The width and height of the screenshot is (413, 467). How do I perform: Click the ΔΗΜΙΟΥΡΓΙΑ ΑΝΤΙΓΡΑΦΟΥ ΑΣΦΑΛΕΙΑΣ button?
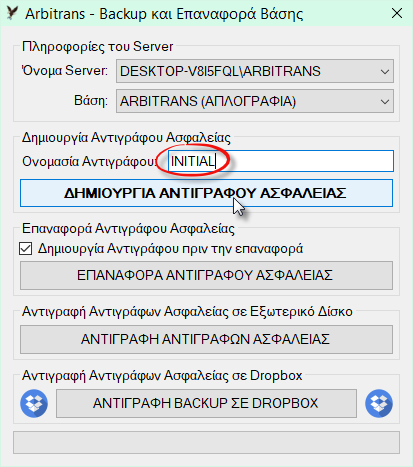click(206, 193)
